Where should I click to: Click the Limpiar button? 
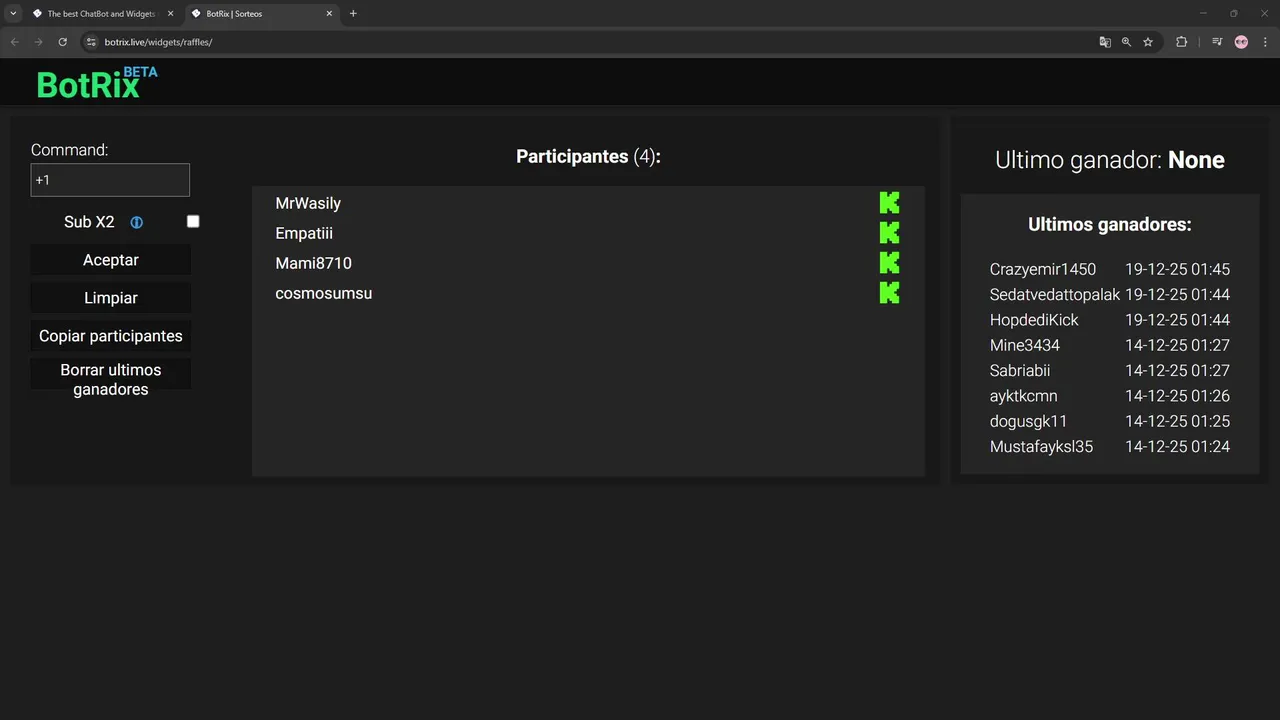coord(111,298)
